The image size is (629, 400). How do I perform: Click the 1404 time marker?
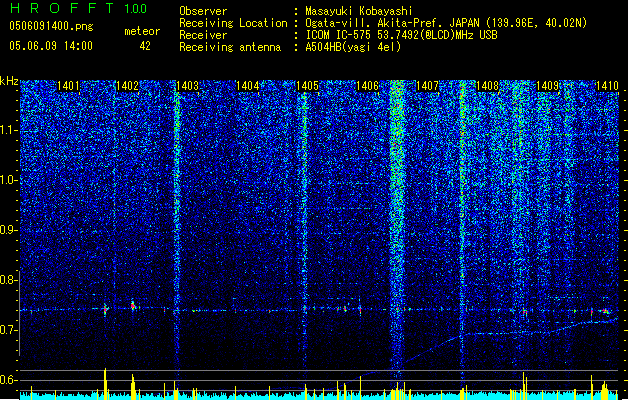(248, 86)
